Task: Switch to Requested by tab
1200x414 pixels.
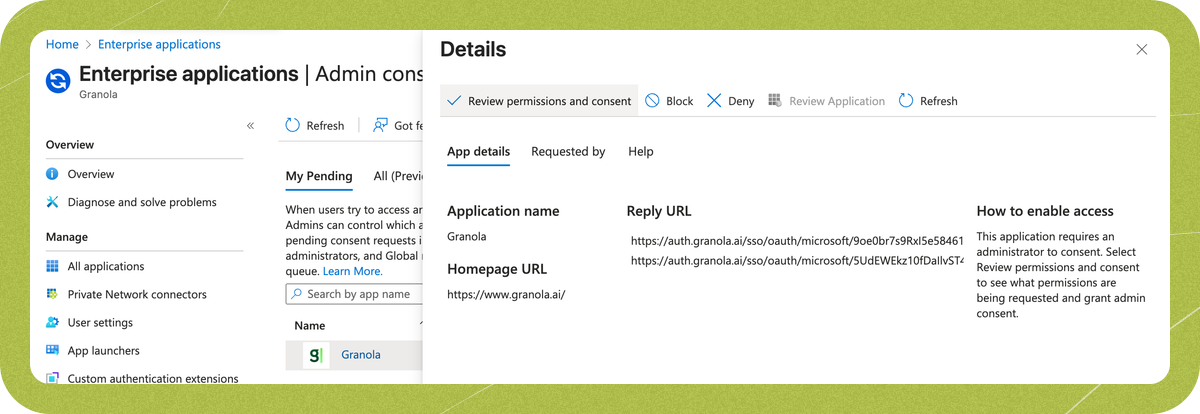Action: (568, 152)
